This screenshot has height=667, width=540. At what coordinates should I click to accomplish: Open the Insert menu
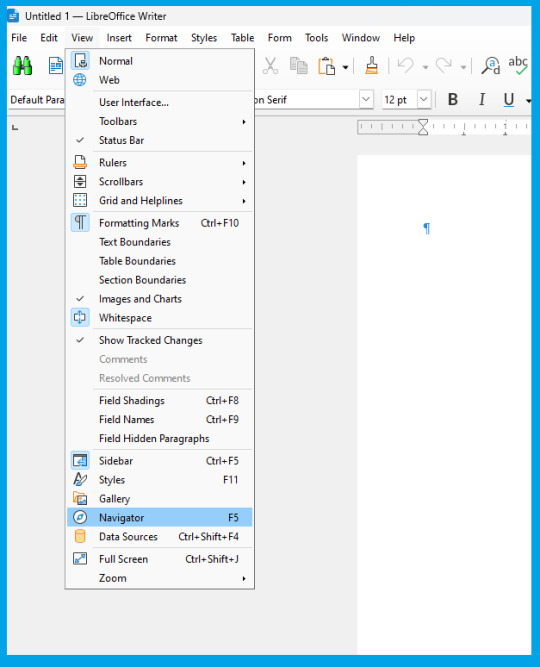point(119,38)
